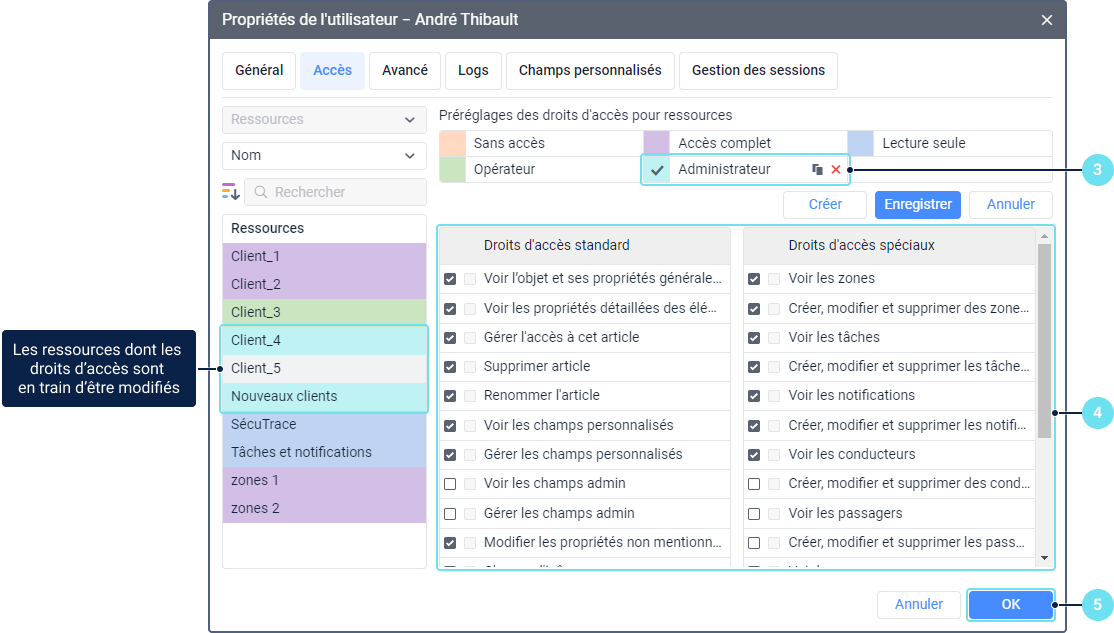Screen dimensions: 1114x633
Task: Click the color sort icon beside search
Action: 231,191
